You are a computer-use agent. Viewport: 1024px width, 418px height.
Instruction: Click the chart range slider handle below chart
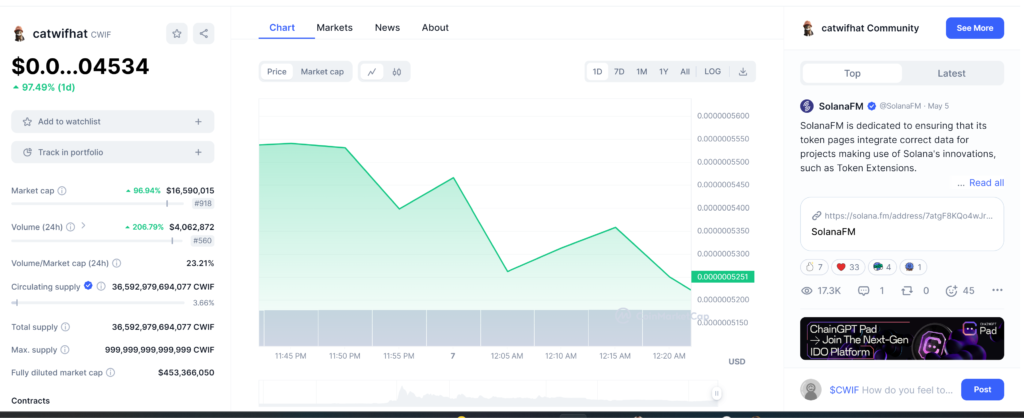pyautogui.click(x=716, y=393)
